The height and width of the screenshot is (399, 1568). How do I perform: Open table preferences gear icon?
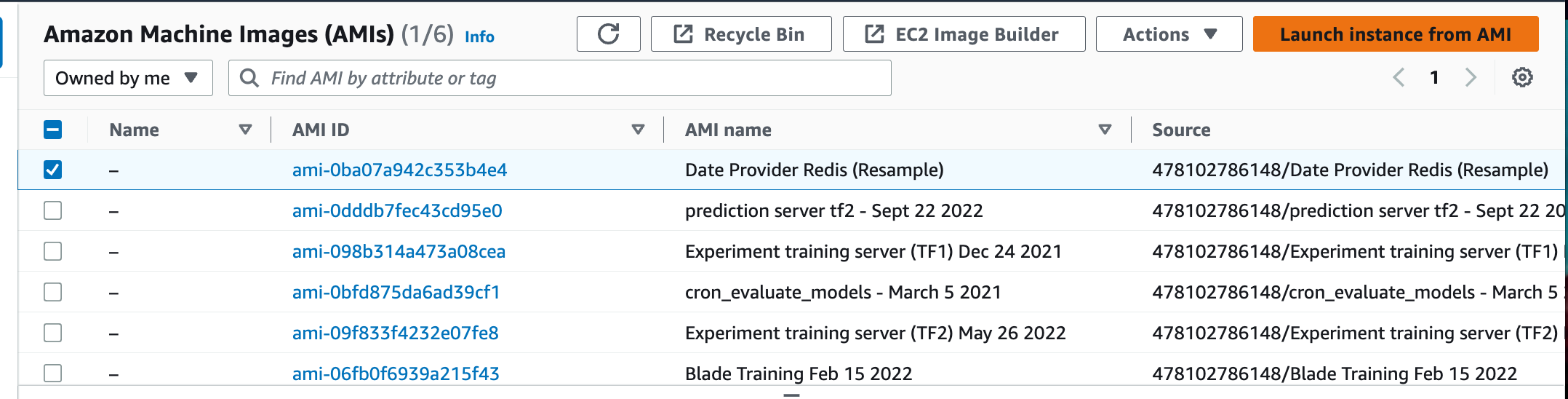point(1522,78)
